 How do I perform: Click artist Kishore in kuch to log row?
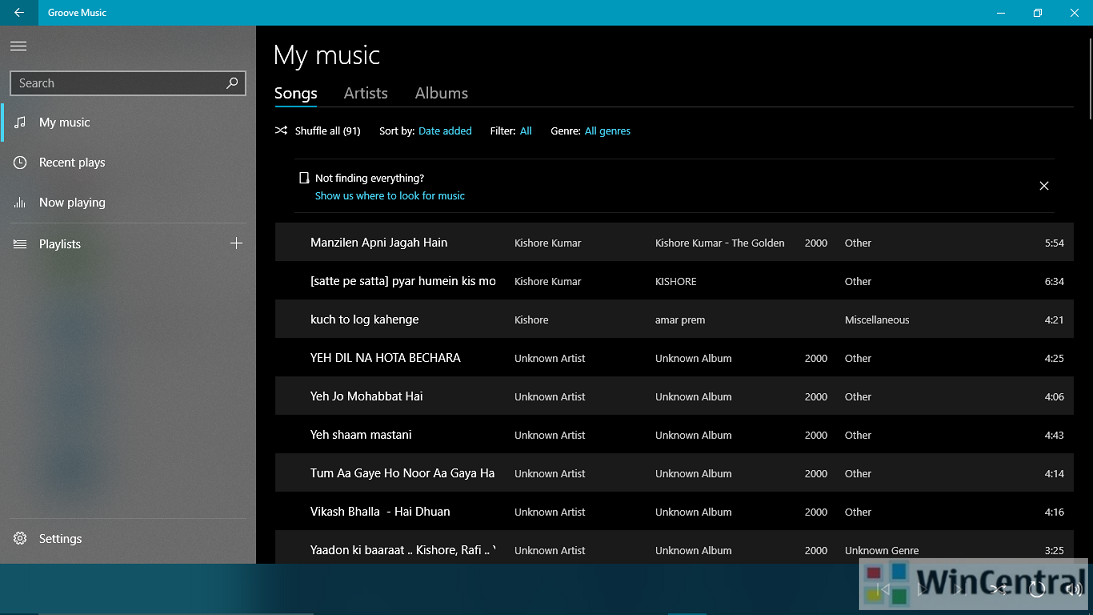[531, 320]
